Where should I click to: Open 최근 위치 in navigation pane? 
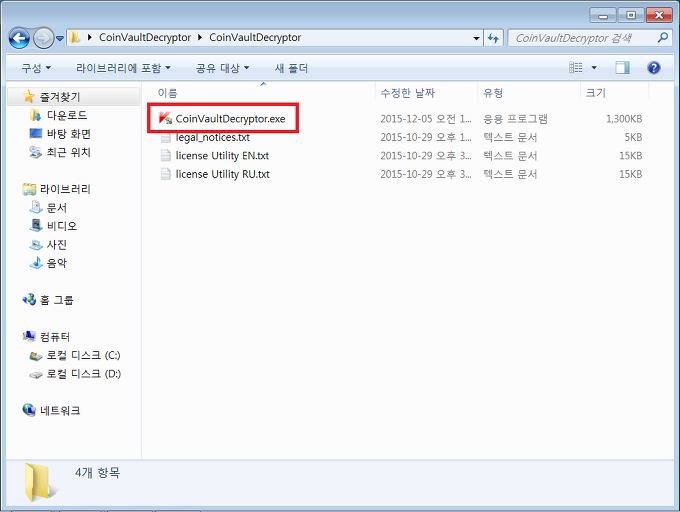tap(69, 152)
